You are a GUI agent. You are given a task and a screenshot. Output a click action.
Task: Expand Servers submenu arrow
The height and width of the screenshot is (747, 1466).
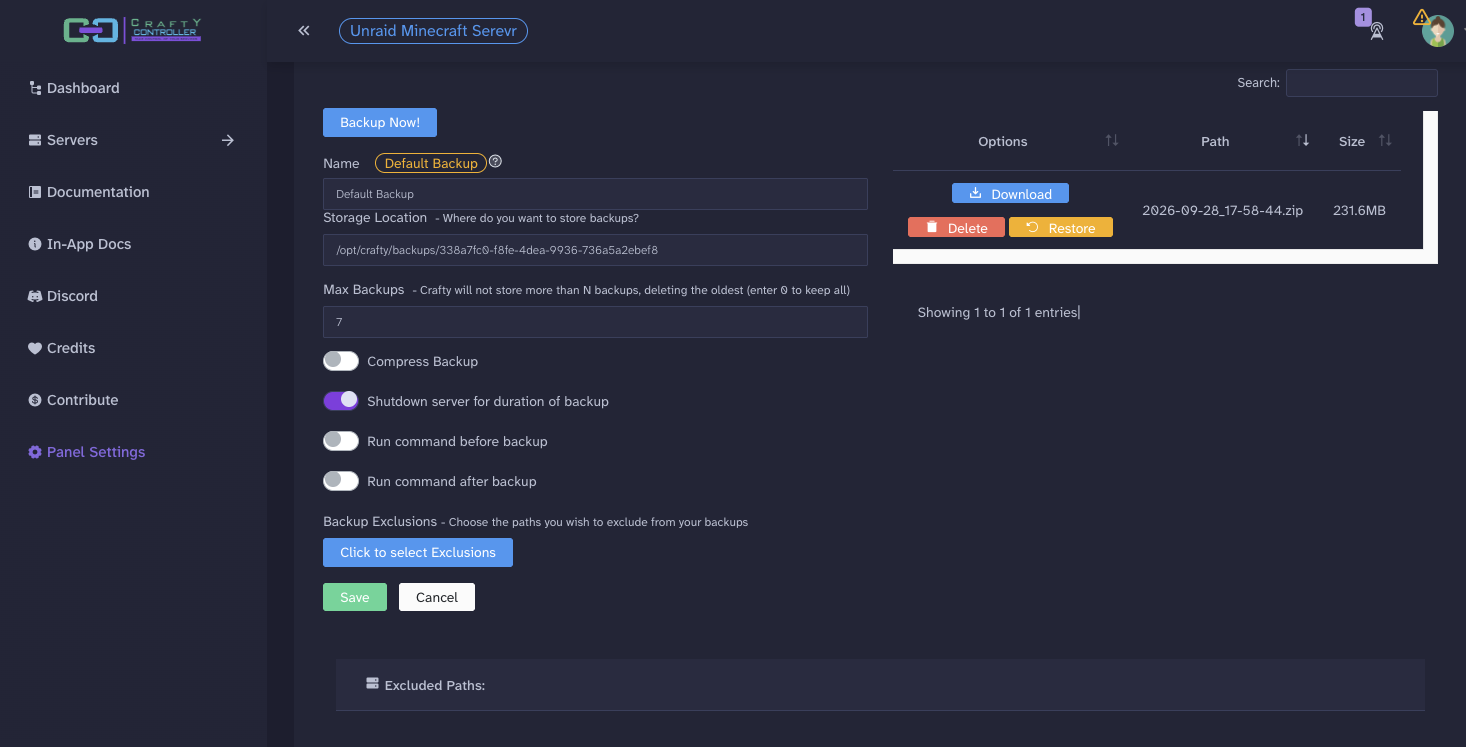pyautogui.click(x=228, y=140)
